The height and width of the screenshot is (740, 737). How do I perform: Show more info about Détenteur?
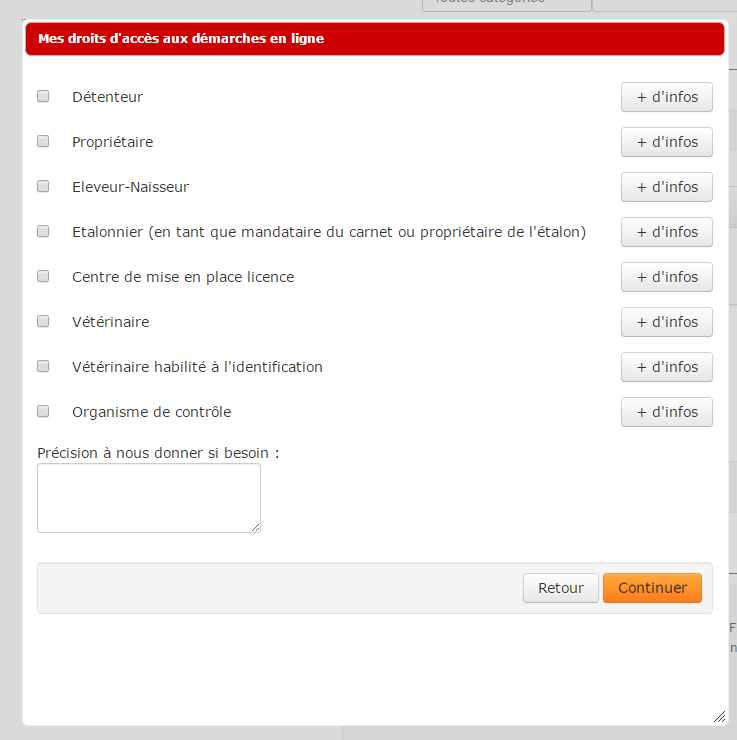point(666,97)
